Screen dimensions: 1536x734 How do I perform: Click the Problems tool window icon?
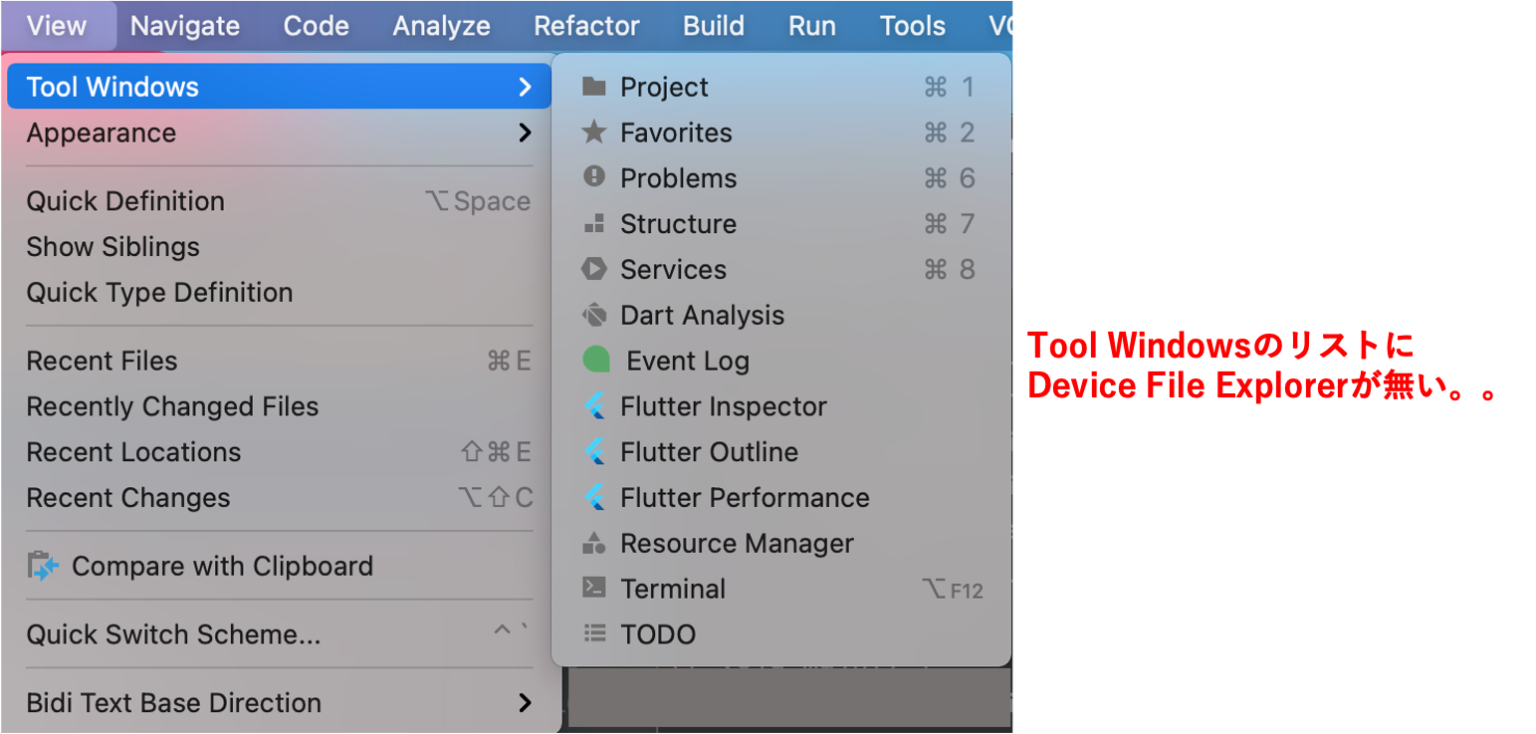594,178
